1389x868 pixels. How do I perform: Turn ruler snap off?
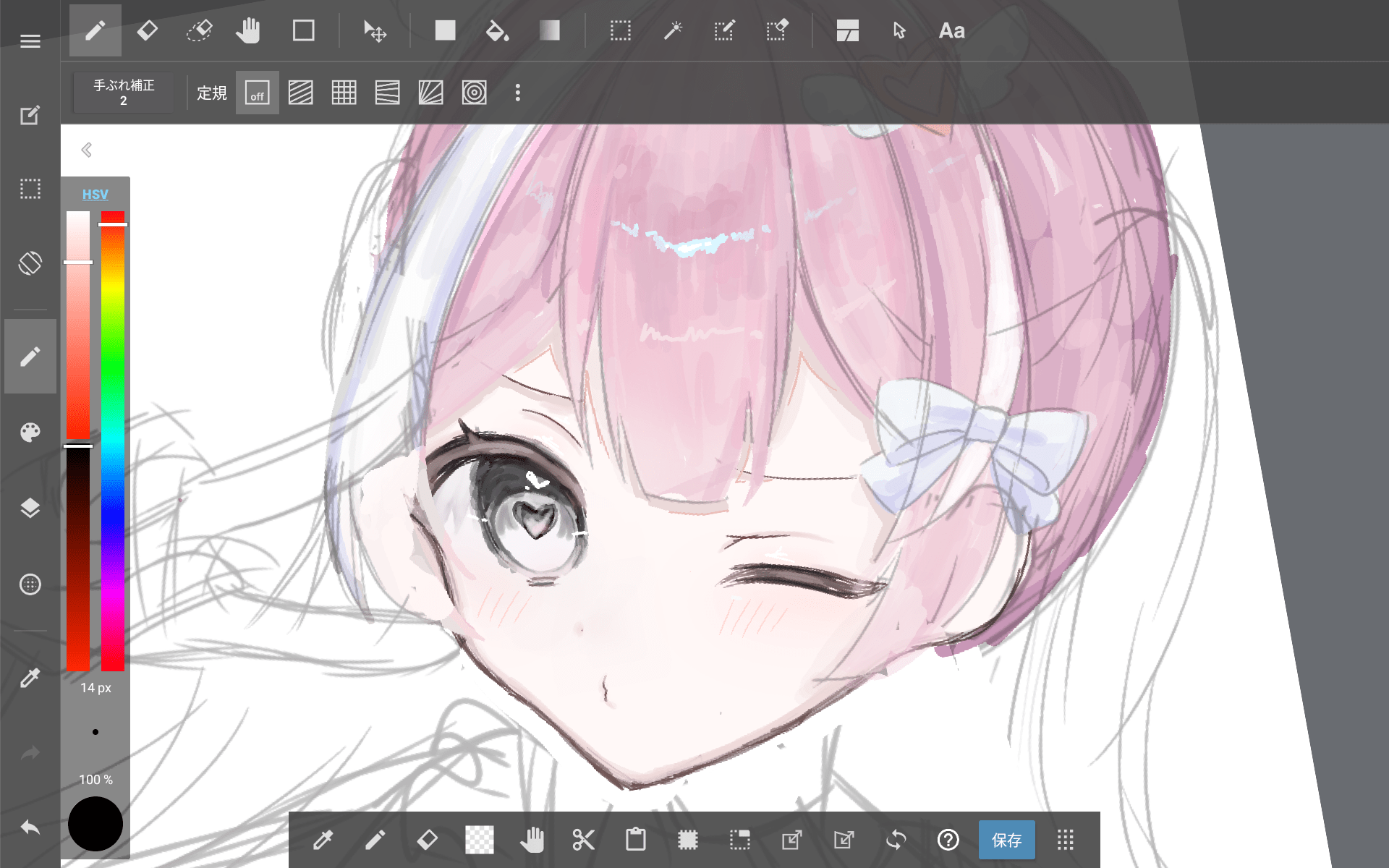[257, 93]
